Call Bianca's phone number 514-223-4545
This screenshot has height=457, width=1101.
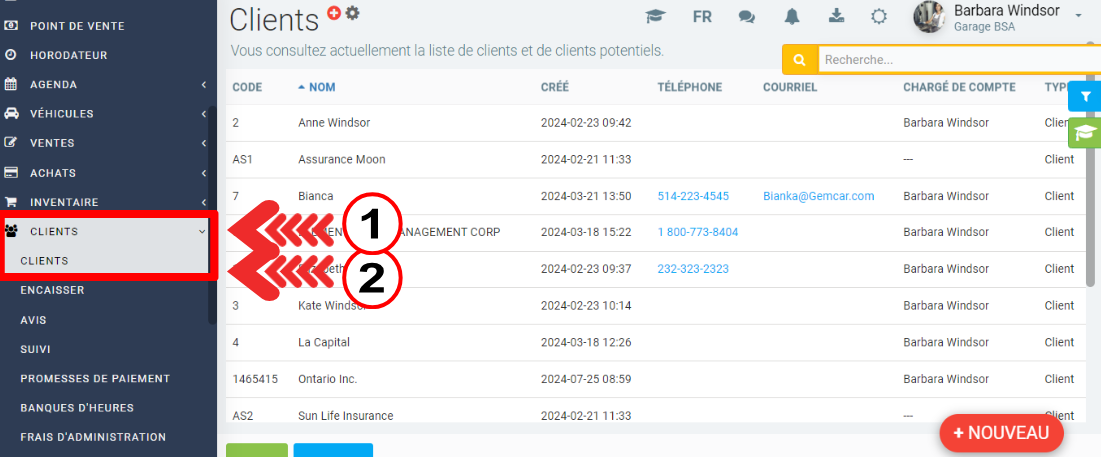[692, 196]
